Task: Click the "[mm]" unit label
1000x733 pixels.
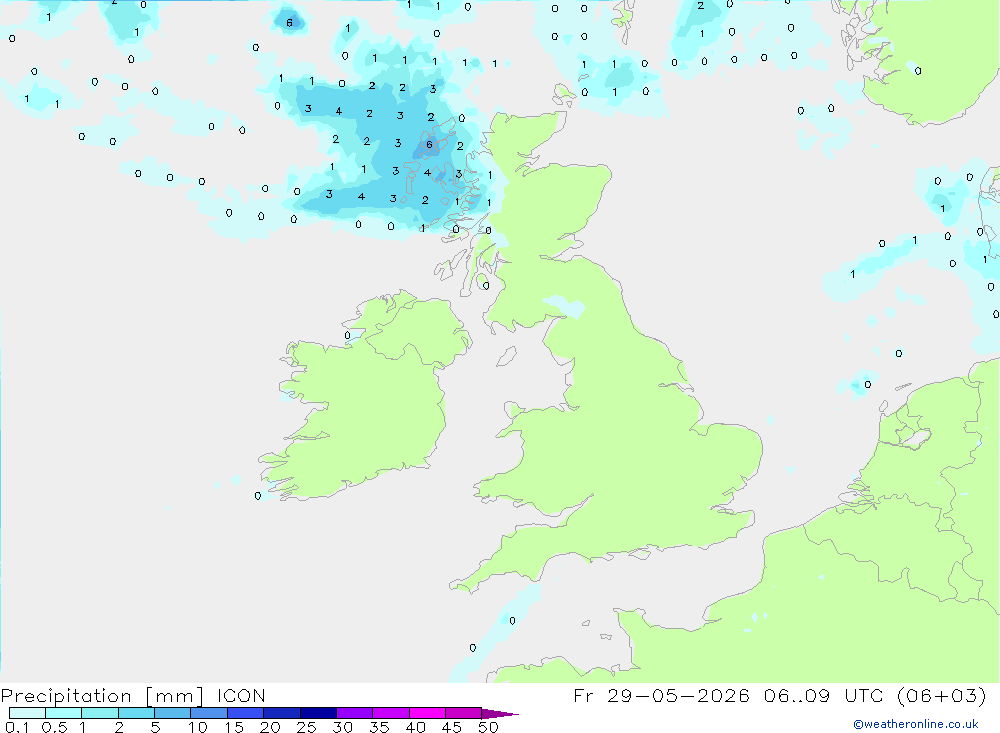Action: (175, 695)
